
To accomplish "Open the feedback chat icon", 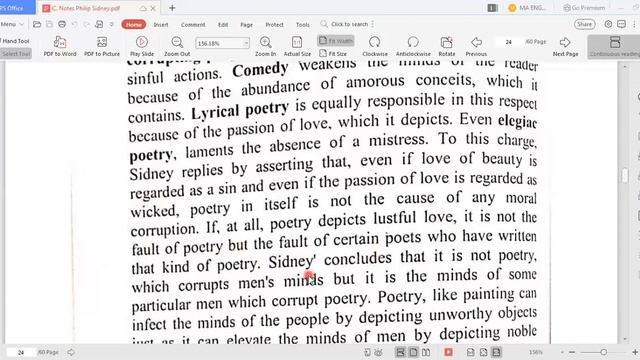I will pos(621,24).
